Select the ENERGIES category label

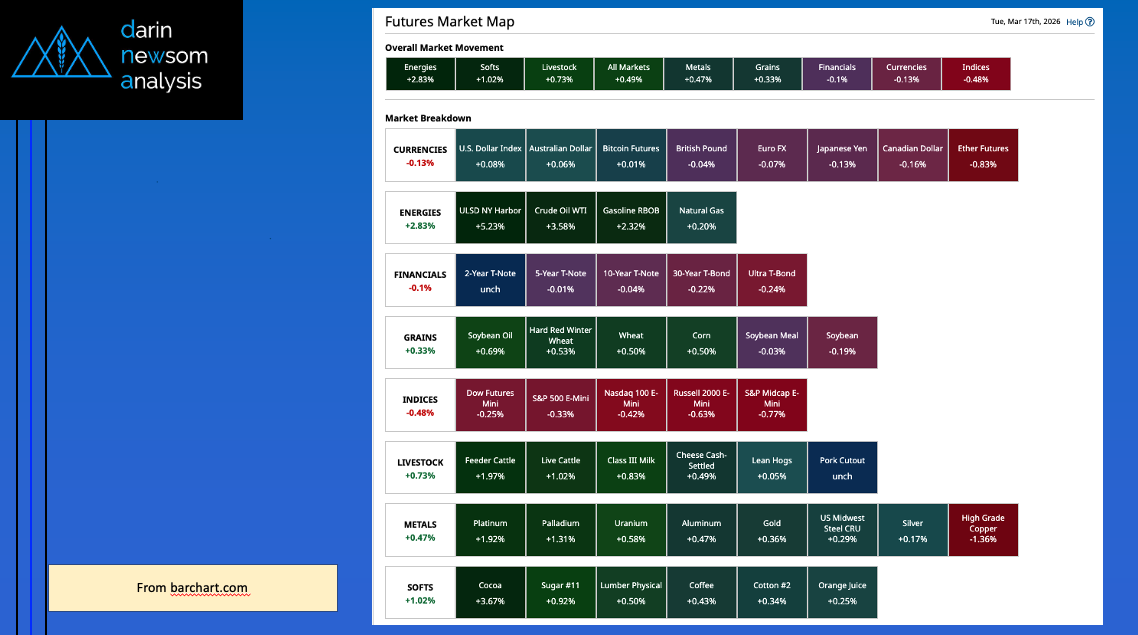tap(420, 218)
